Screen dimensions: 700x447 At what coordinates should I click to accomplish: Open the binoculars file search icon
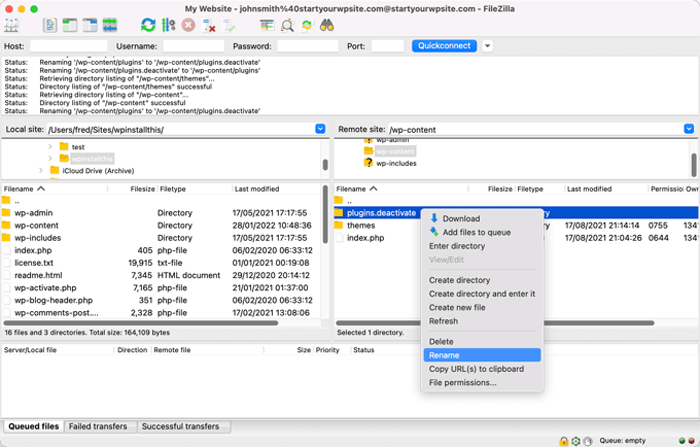[326, 25]
